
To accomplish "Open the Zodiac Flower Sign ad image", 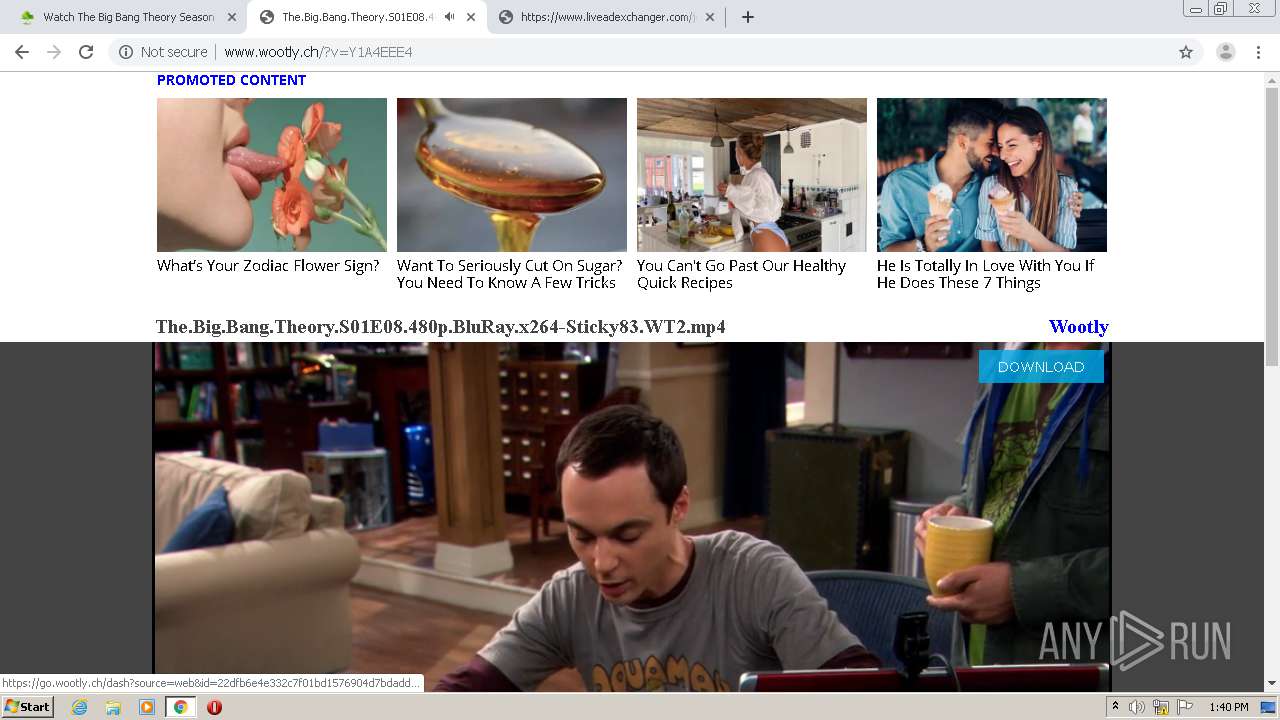I will click(x=272, y=175).
